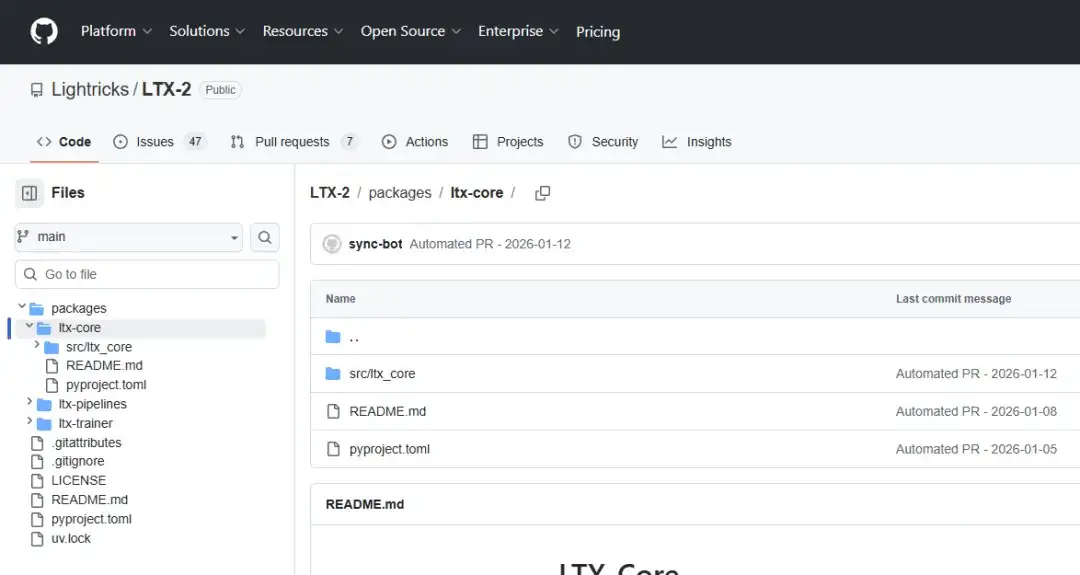Open LICENSE in the file tree

click(x=79, y=481)
